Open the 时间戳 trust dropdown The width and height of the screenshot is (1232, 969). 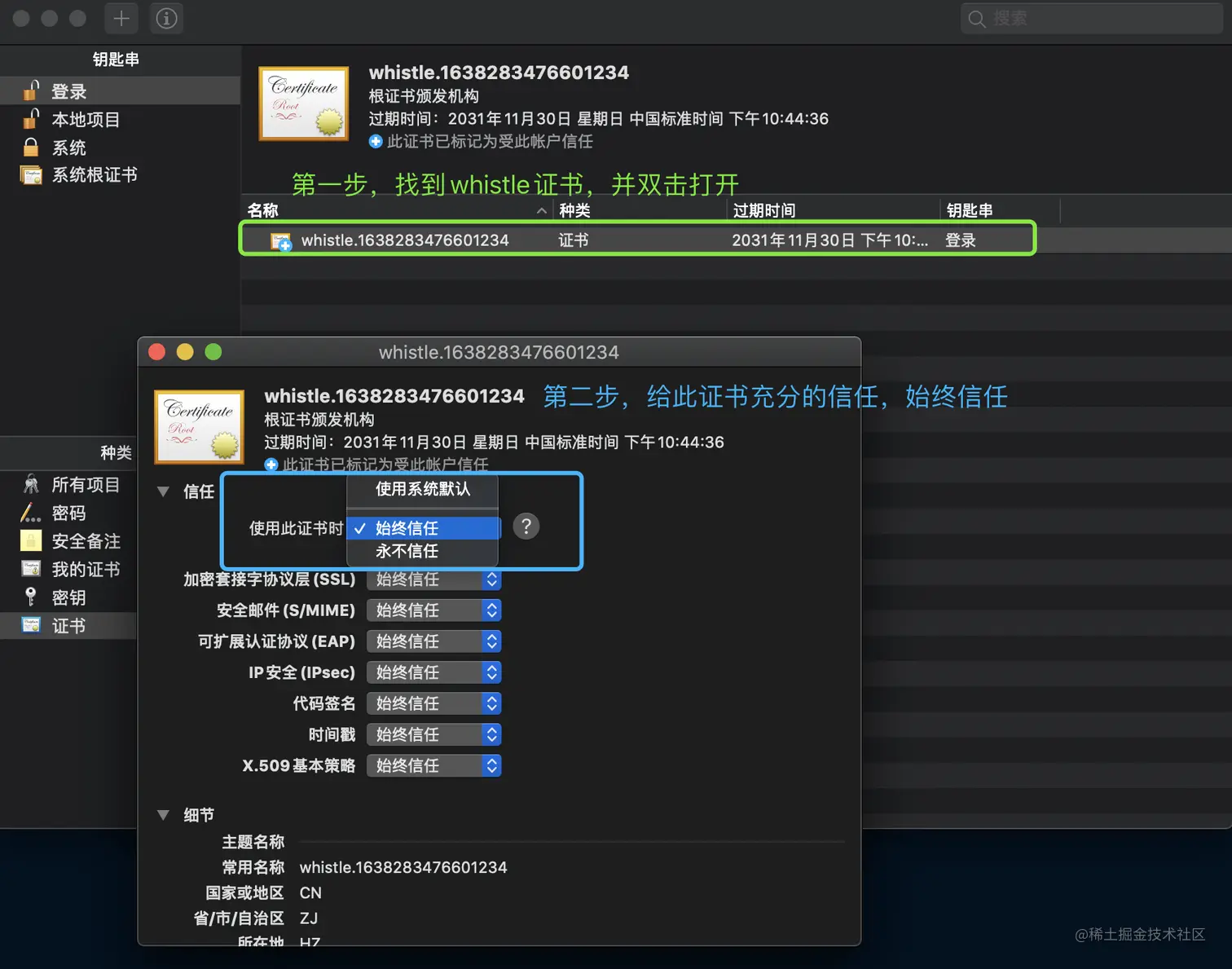coord(433,734)
